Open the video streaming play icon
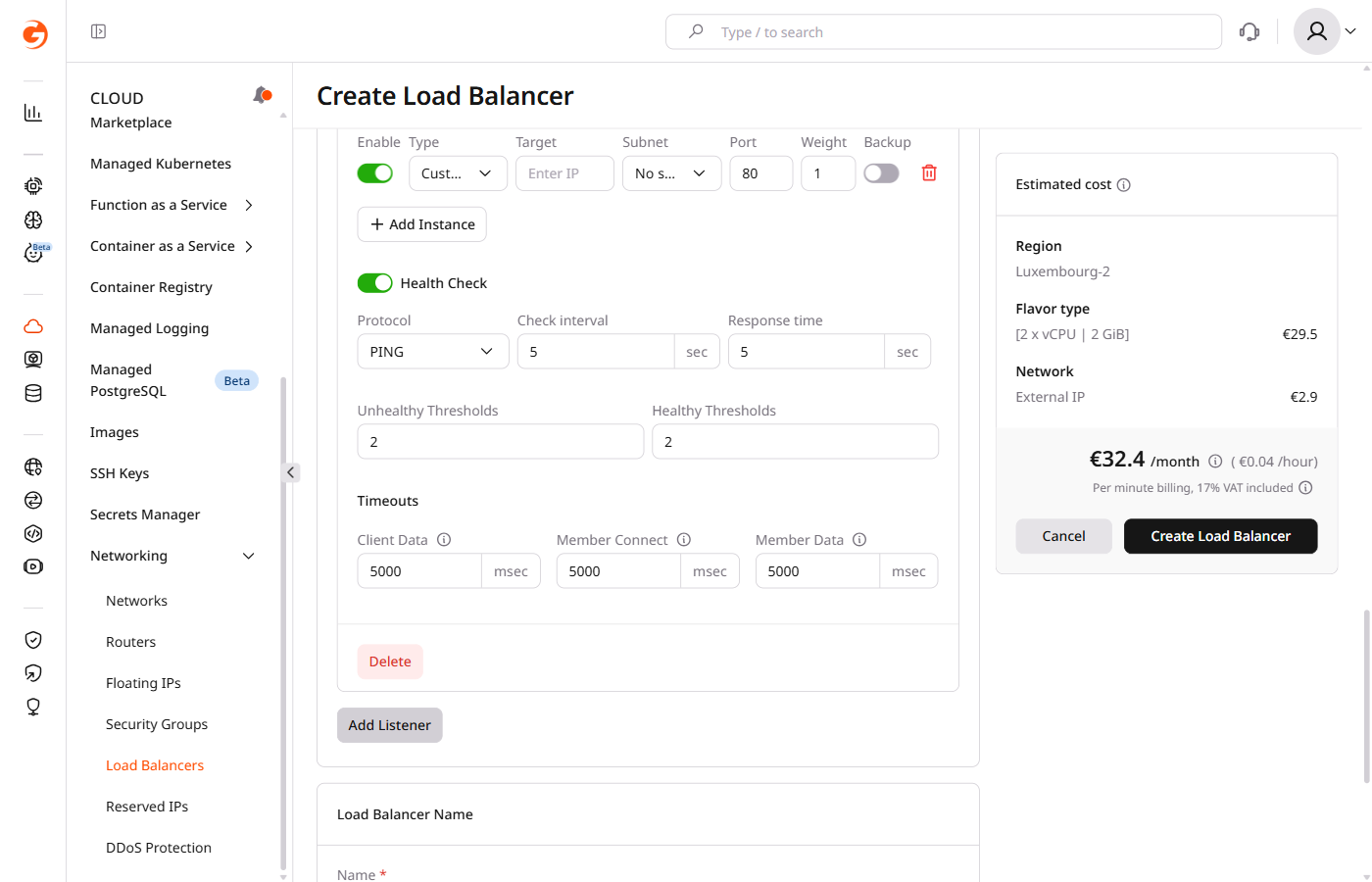Image resolution: width=1372 pixels, height=882 pixels. 33,566
